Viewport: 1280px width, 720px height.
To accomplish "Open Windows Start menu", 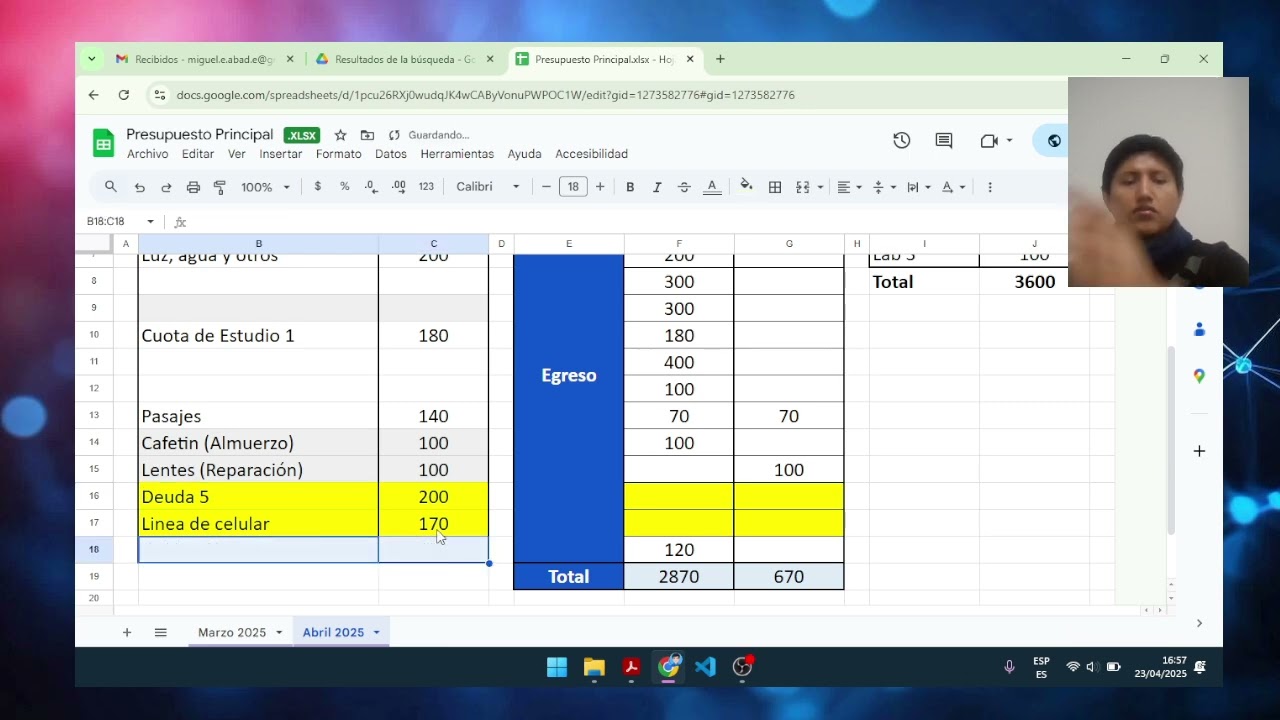I will (x=557, y=667).
